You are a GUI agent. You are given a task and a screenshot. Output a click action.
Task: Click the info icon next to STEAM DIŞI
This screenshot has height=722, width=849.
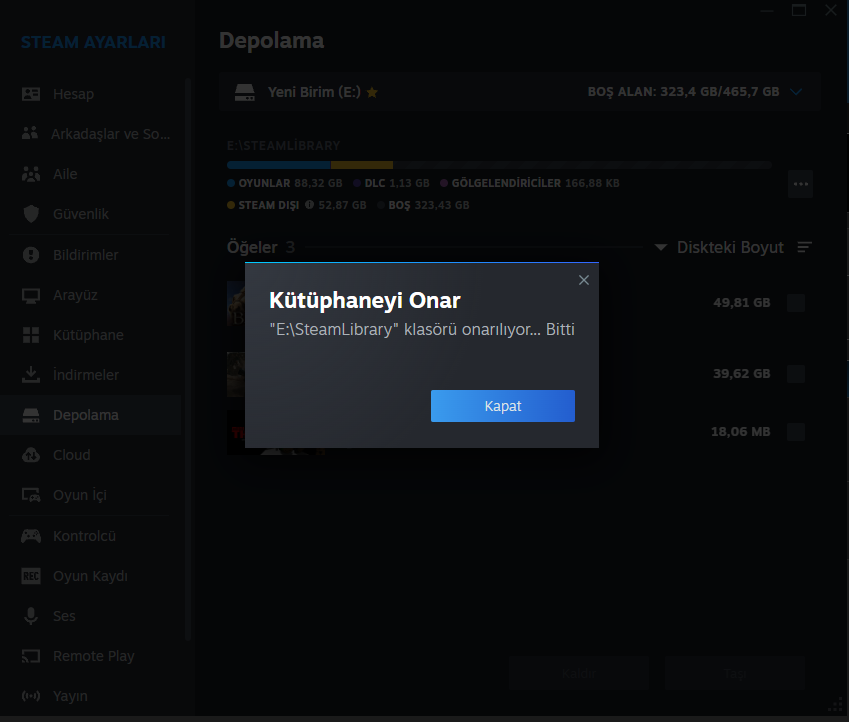tap(309, 205)
